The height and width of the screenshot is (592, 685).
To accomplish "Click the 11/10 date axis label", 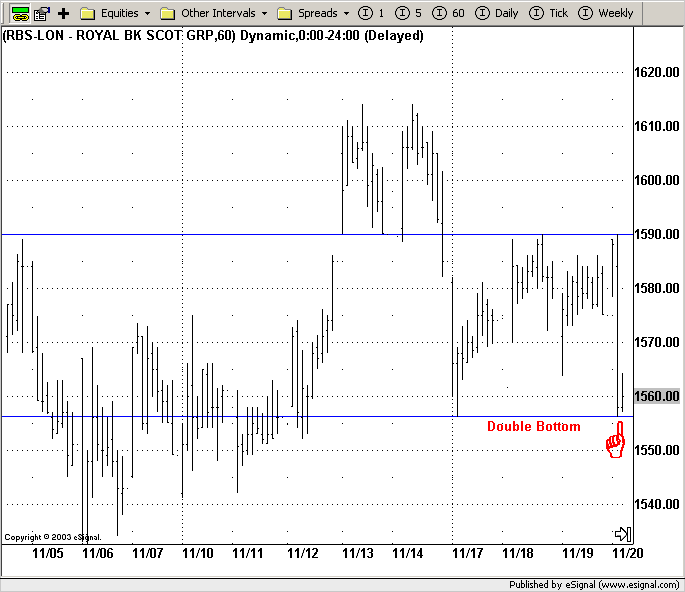I will [x=197, y=554].
